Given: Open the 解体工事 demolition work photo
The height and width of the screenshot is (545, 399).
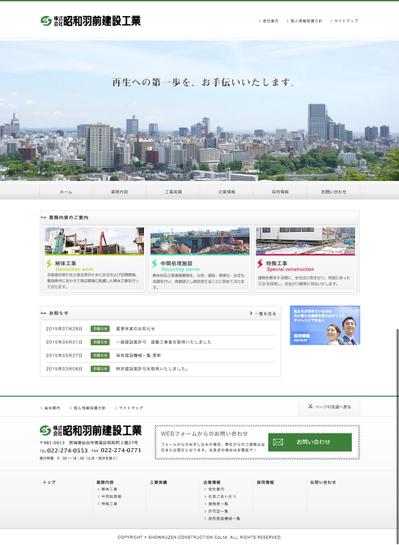Looking at the screenshot, I should (x=94, y=241).
